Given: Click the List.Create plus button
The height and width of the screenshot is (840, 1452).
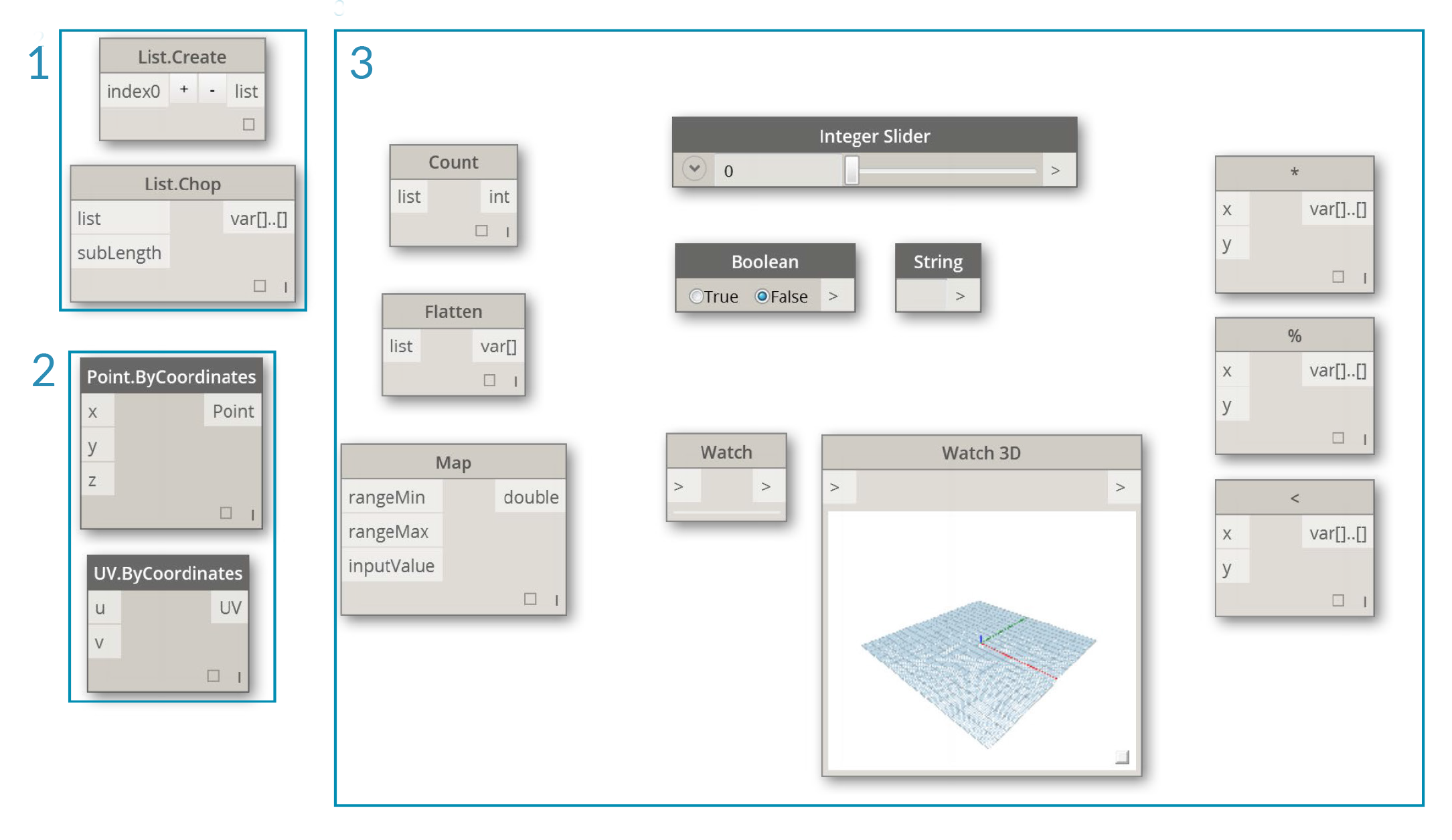Looking at the screenshot, I should pyautogui.click(x=184, y=91).
